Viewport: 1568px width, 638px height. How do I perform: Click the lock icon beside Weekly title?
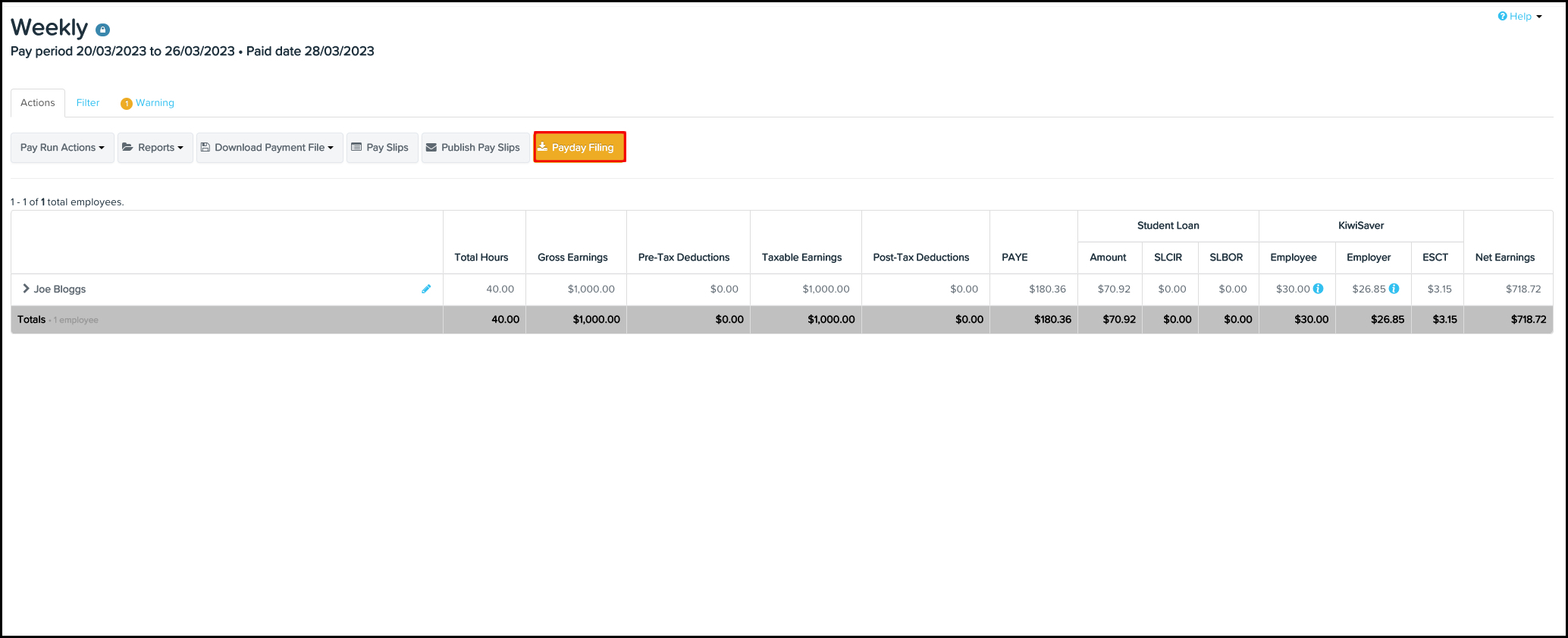(103, 30)
